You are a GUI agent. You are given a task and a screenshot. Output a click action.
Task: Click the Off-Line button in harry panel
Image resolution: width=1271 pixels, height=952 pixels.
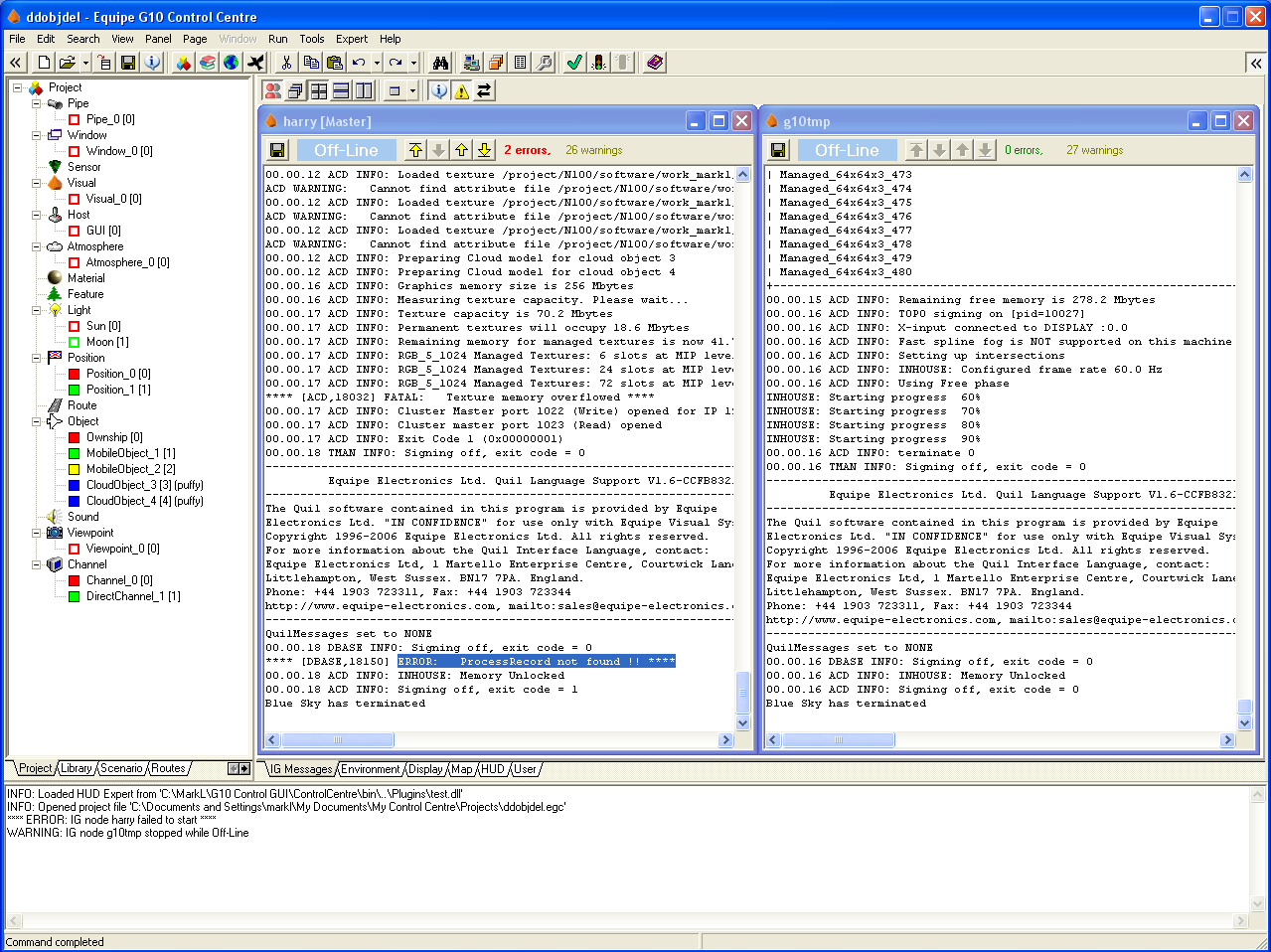(x=346, y=150)
